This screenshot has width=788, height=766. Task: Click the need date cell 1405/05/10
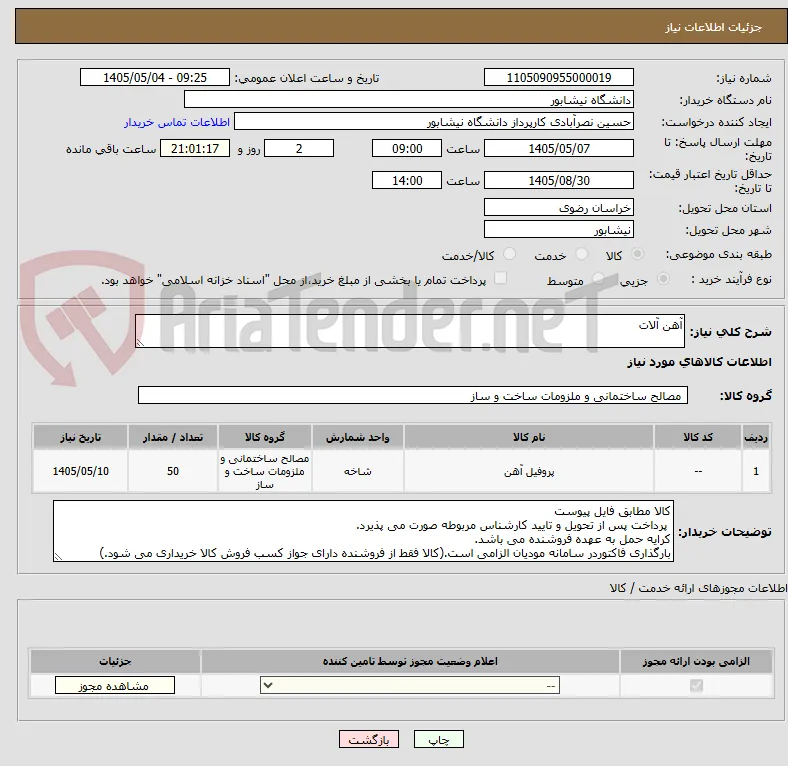[x=80, y=471]
